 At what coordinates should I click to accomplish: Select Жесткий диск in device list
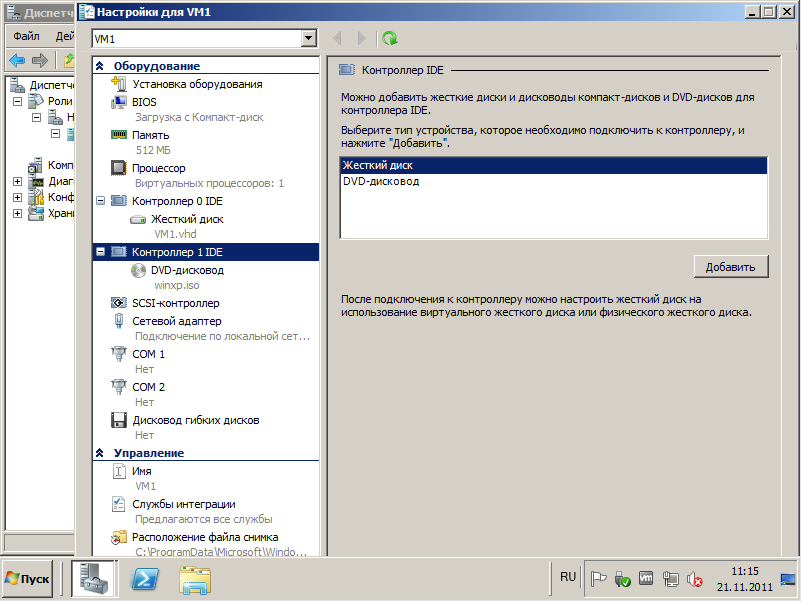point(553,165)
